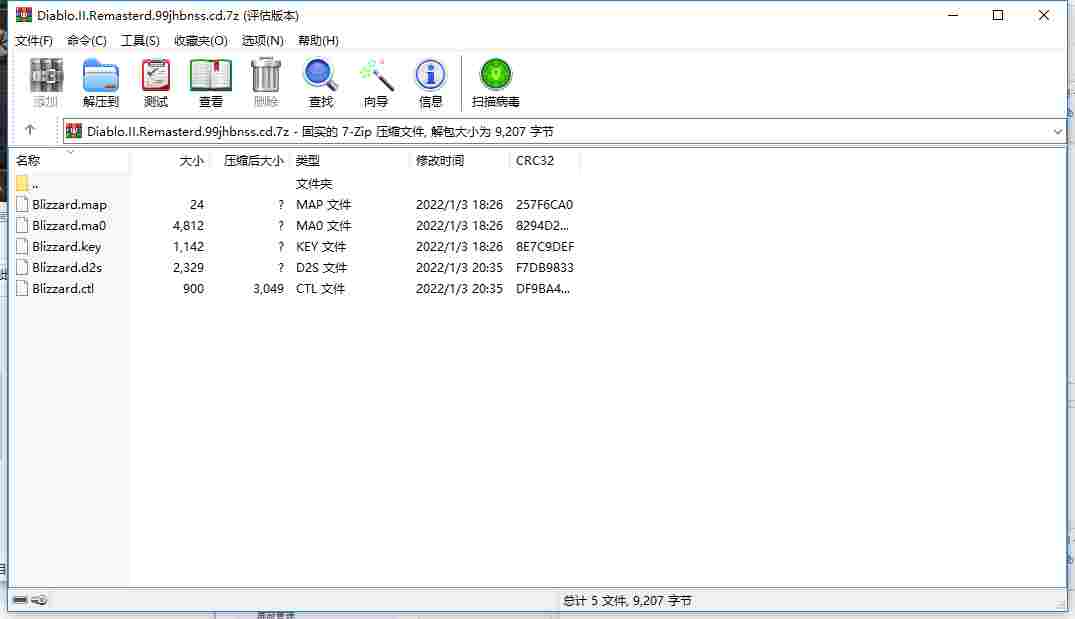The height and width of the screenshot is (619, 1075).
Task: Click the drive icon in status bar
Action: pyautogui.click(x=20, y=600)
